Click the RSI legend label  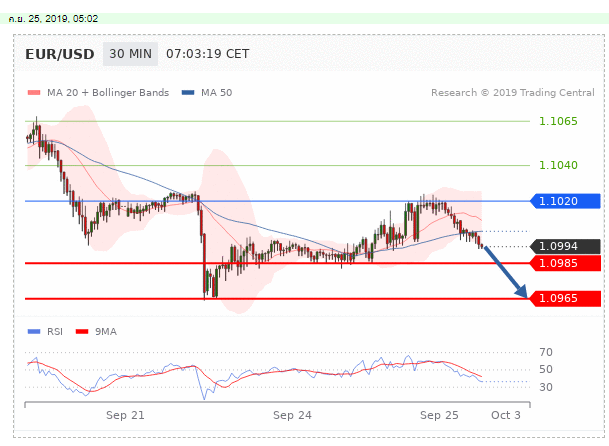click(55, 332)
